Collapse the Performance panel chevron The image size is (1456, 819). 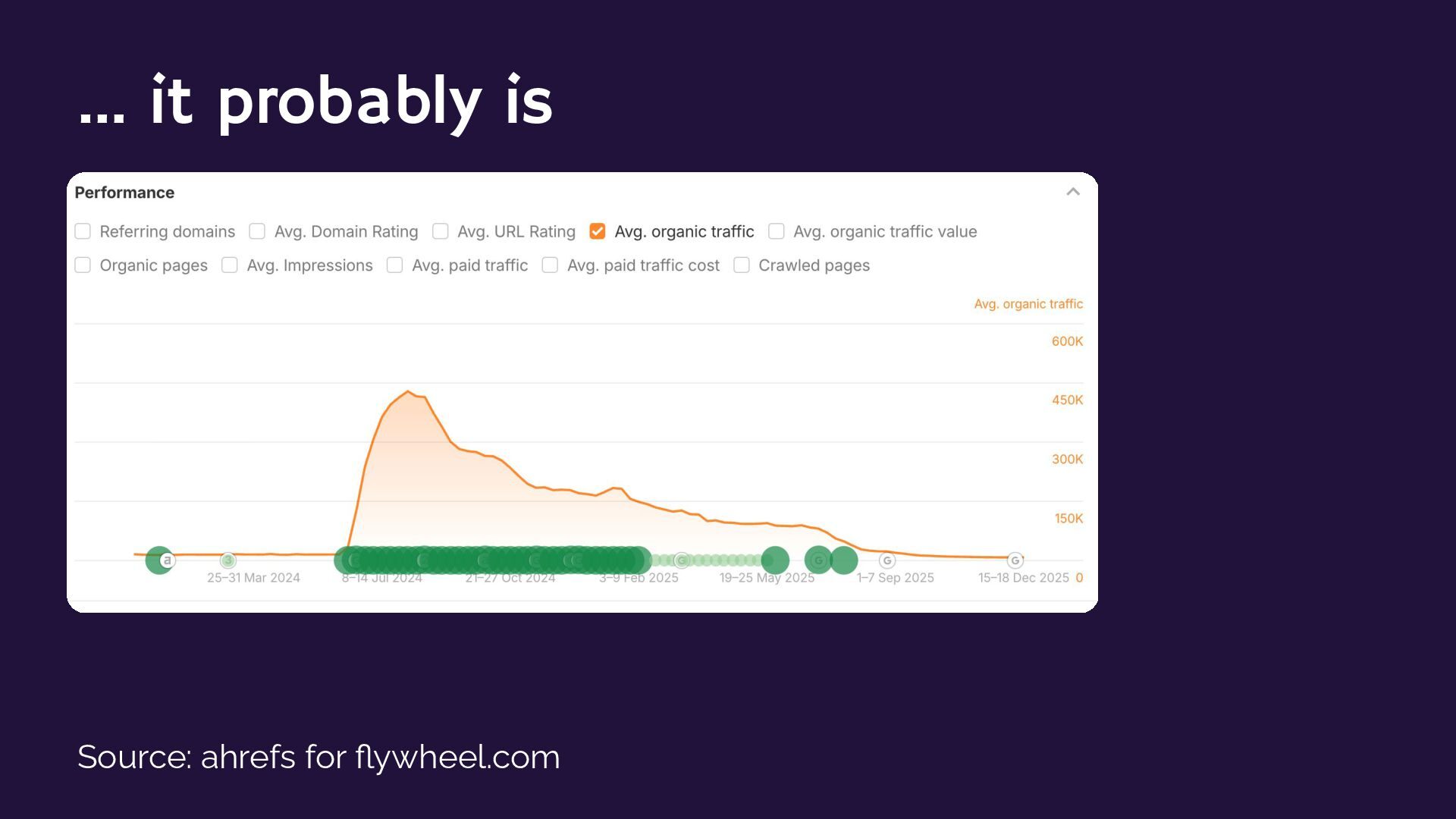[x=1072, y=192]
